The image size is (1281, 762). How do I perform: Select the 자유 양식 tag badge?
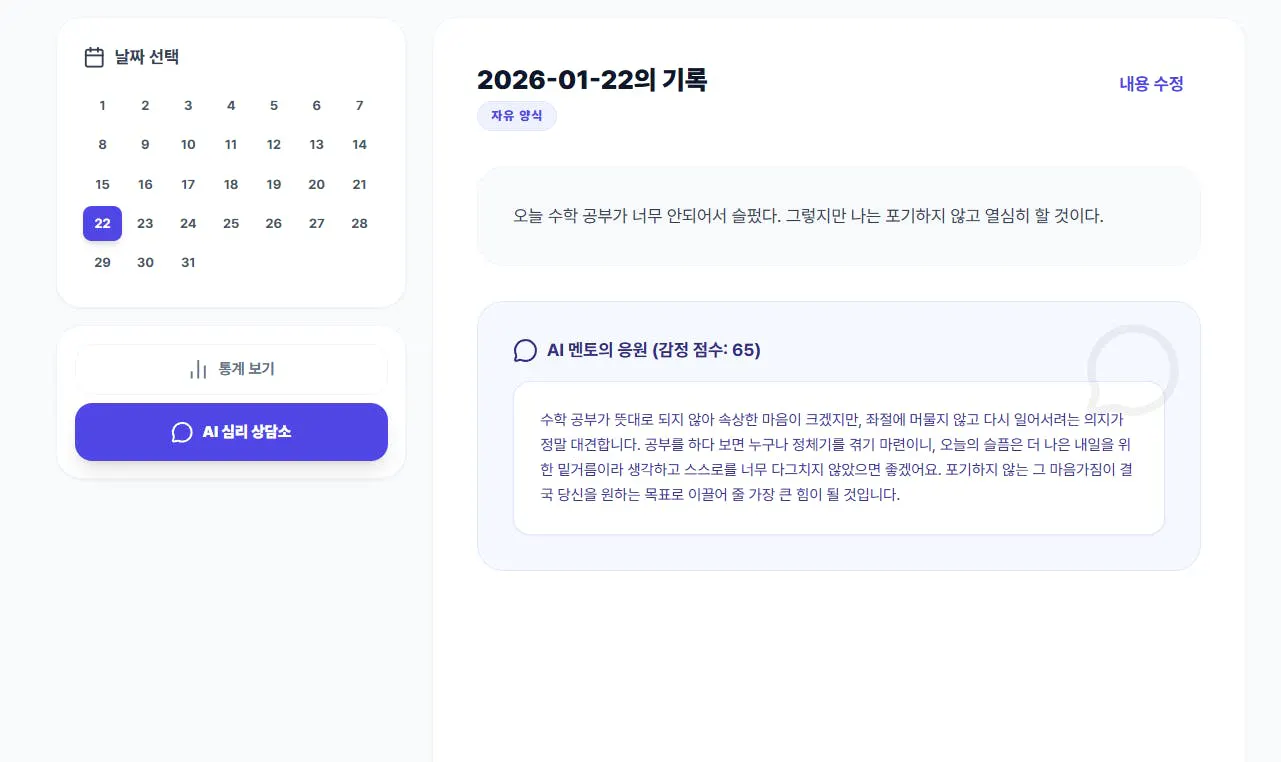point(517,116)
